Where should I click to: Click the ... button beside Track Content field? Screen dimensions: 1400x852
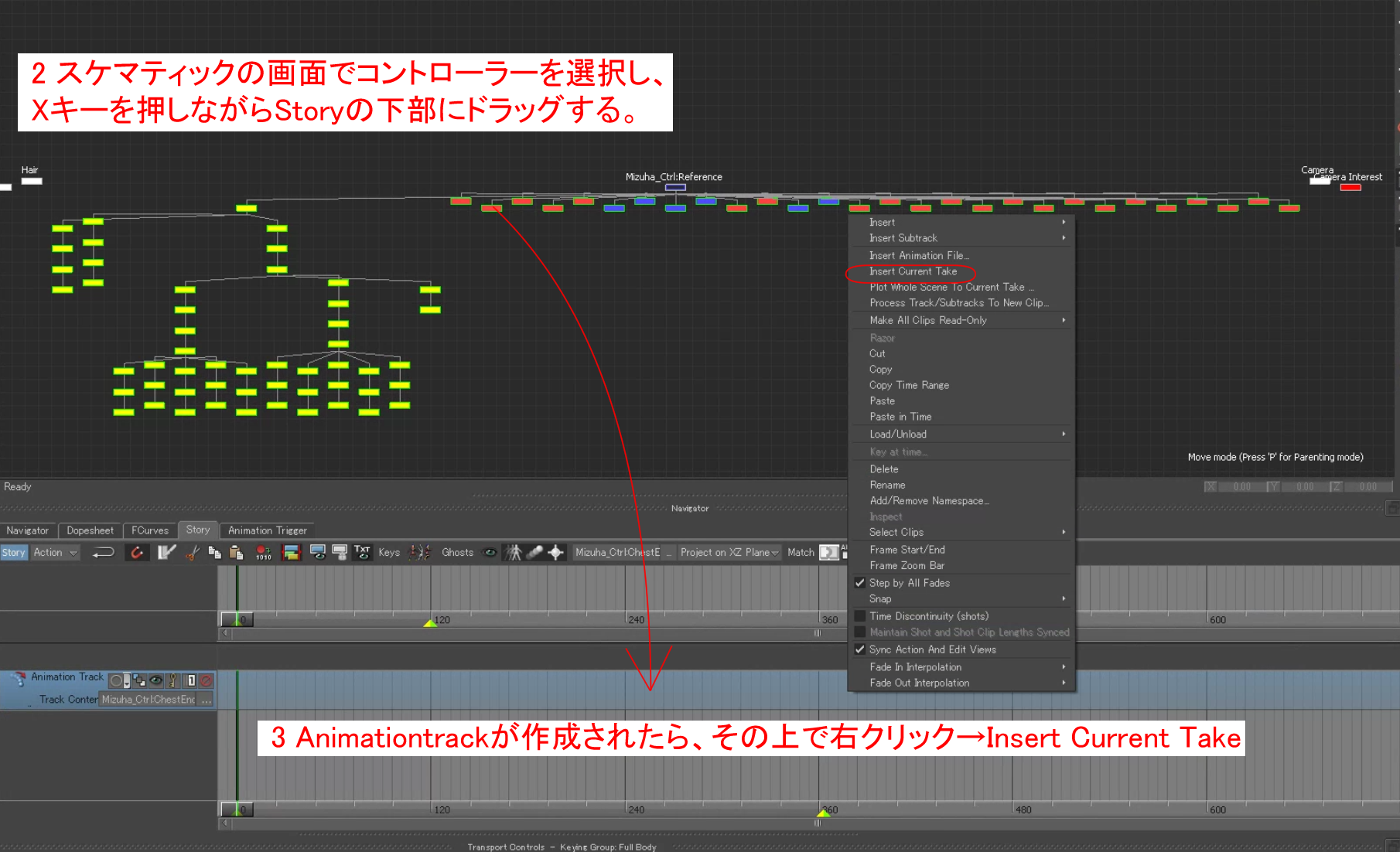(x=205, y=700)
